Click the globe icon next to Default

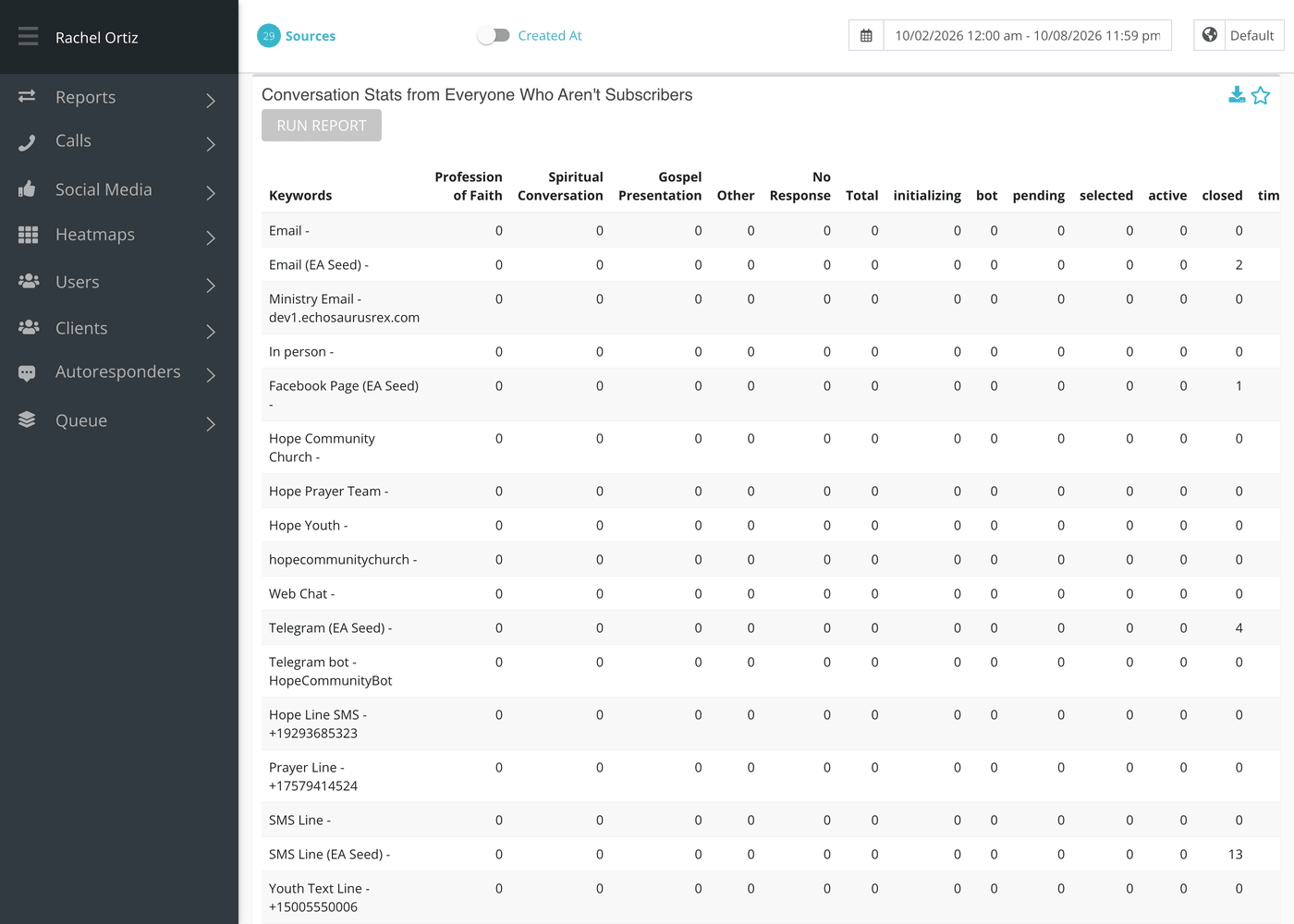point(1209,35)
